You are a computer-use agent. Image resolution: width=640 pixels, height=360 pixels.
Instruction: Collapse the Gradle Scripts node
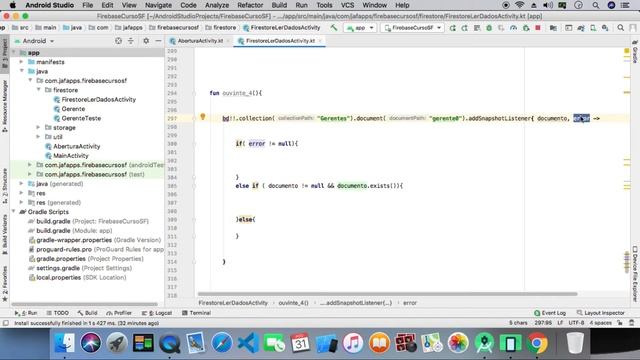pos(14,212)
